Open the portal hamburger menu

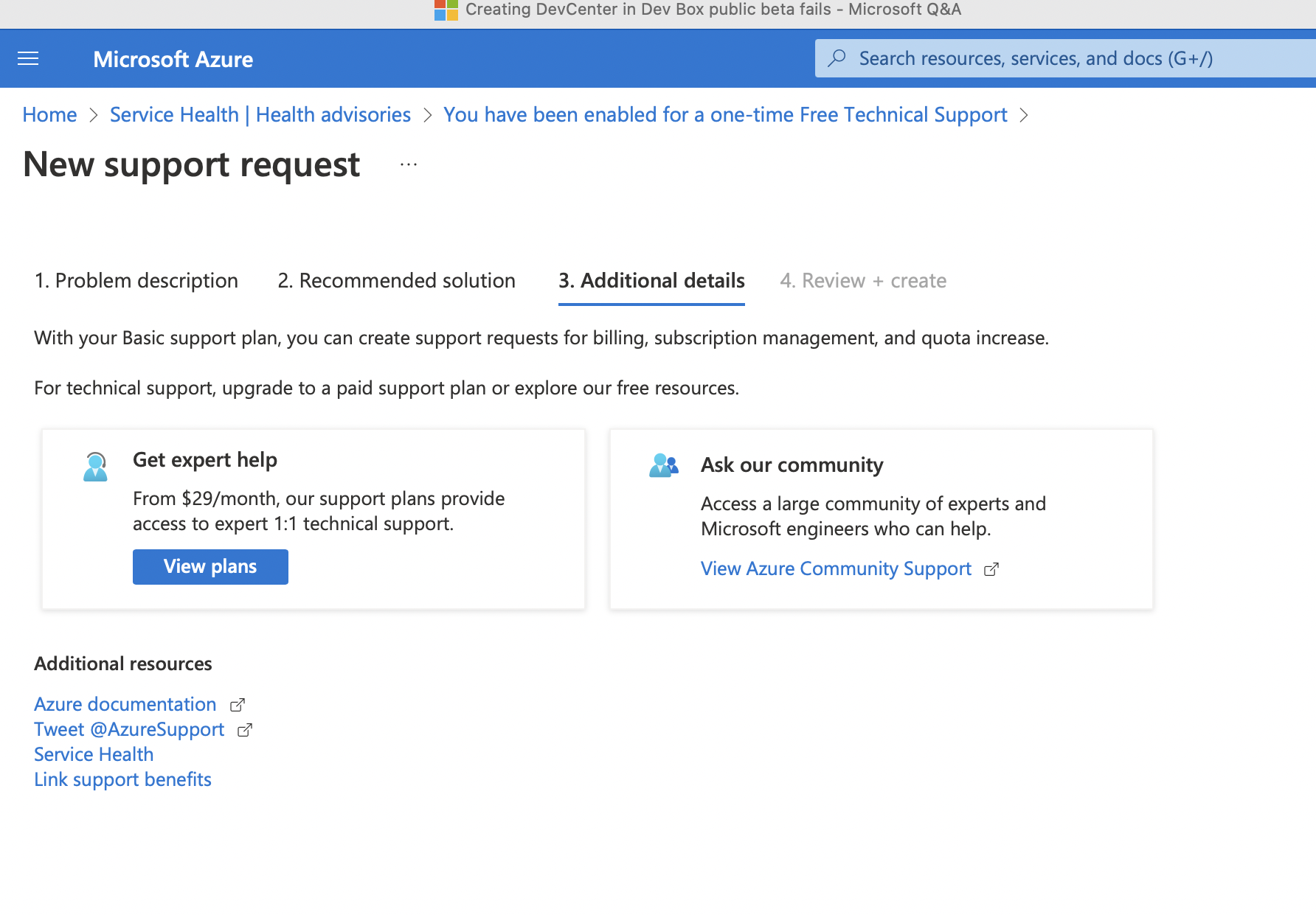[28, 58]
